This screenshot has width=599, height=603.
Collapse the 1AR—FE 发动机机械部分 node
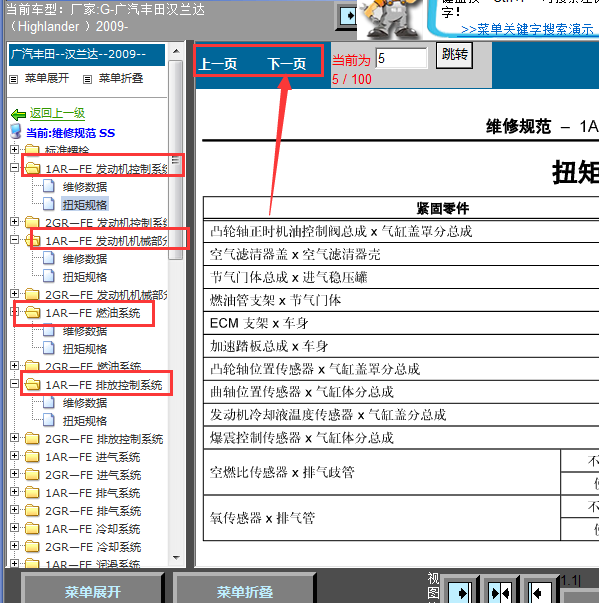(x=14, y=239)
